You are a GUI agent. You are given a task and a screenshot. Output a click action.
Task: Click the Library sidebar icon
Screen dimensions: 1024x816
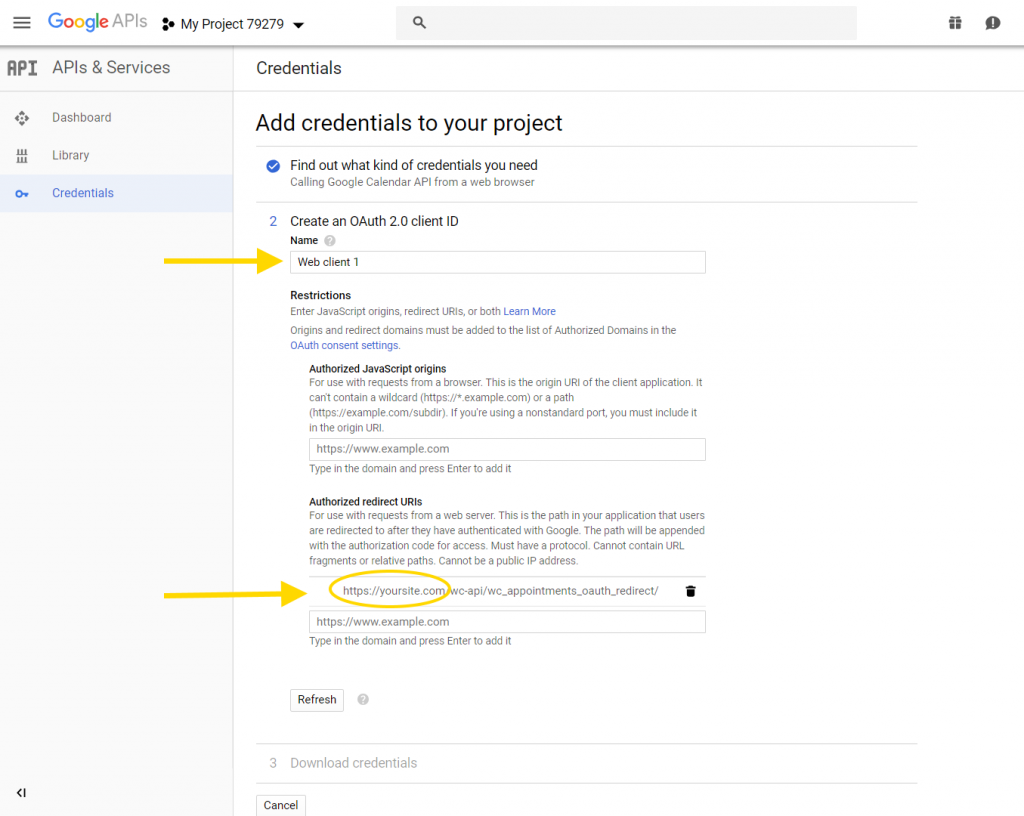[22, 156]
